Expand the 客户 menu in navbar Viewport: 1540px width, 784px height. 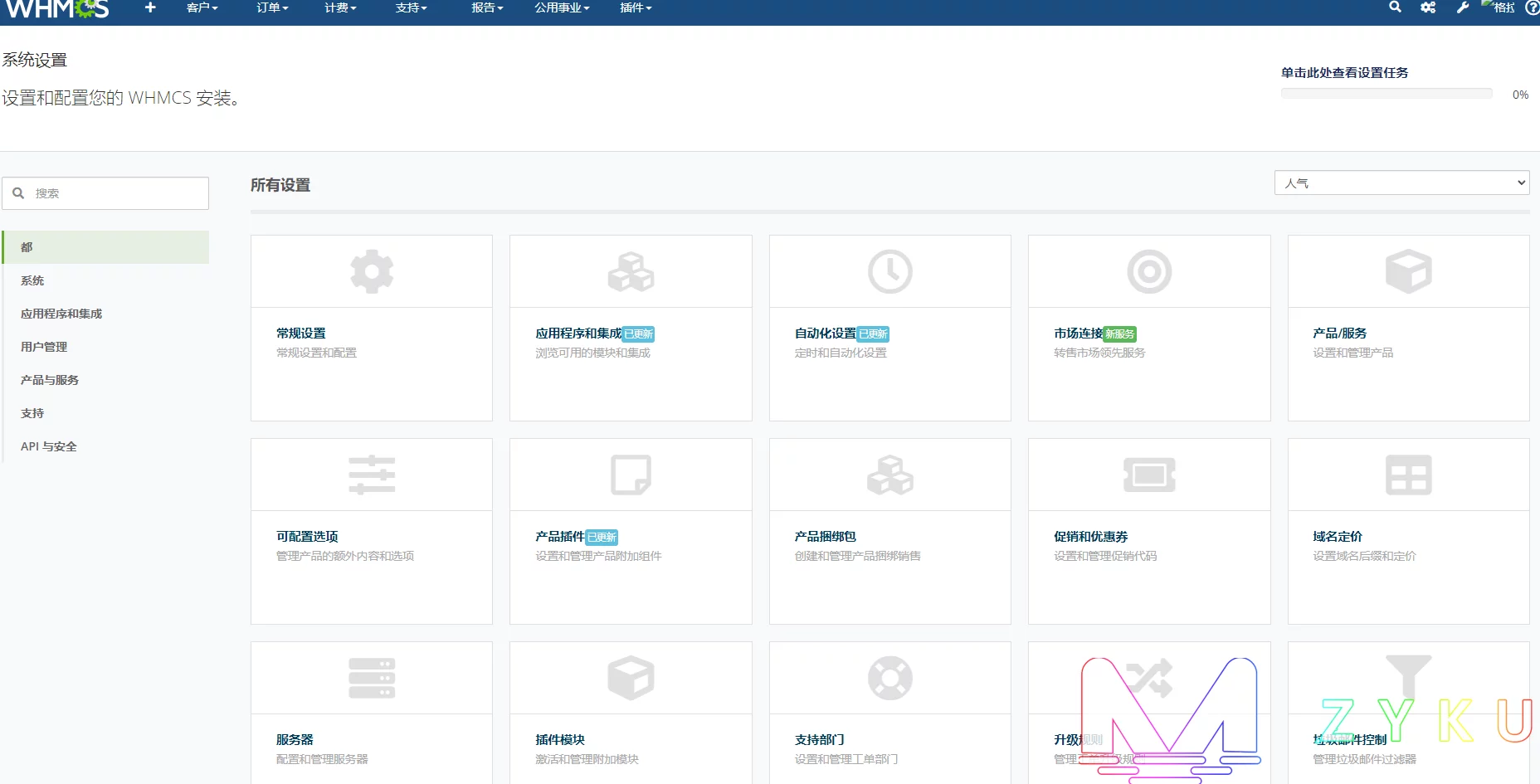coord(202,7)
